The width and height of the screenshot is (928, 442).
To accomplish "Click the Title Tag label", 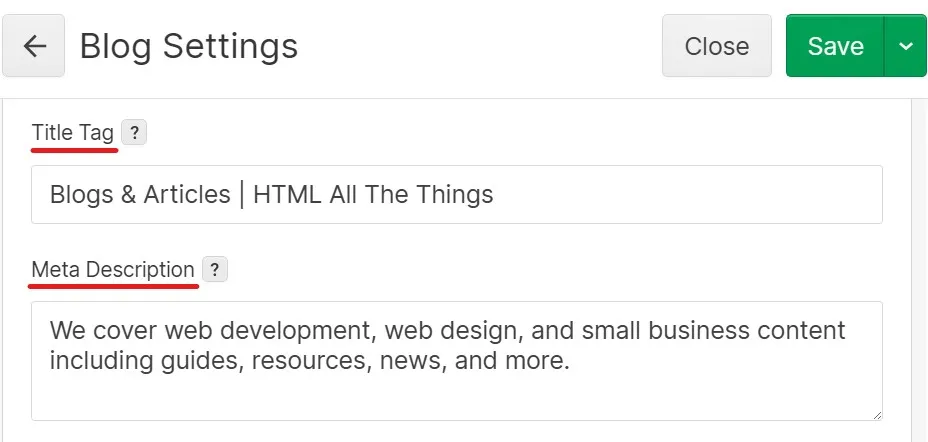I will (x=72, y=133).
